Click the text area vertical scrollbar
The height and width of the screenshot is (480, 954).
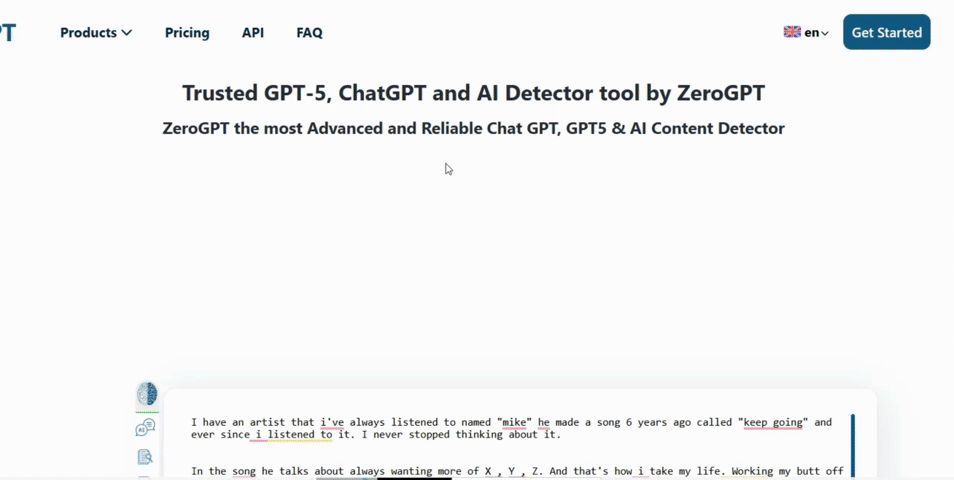point(853,447)
